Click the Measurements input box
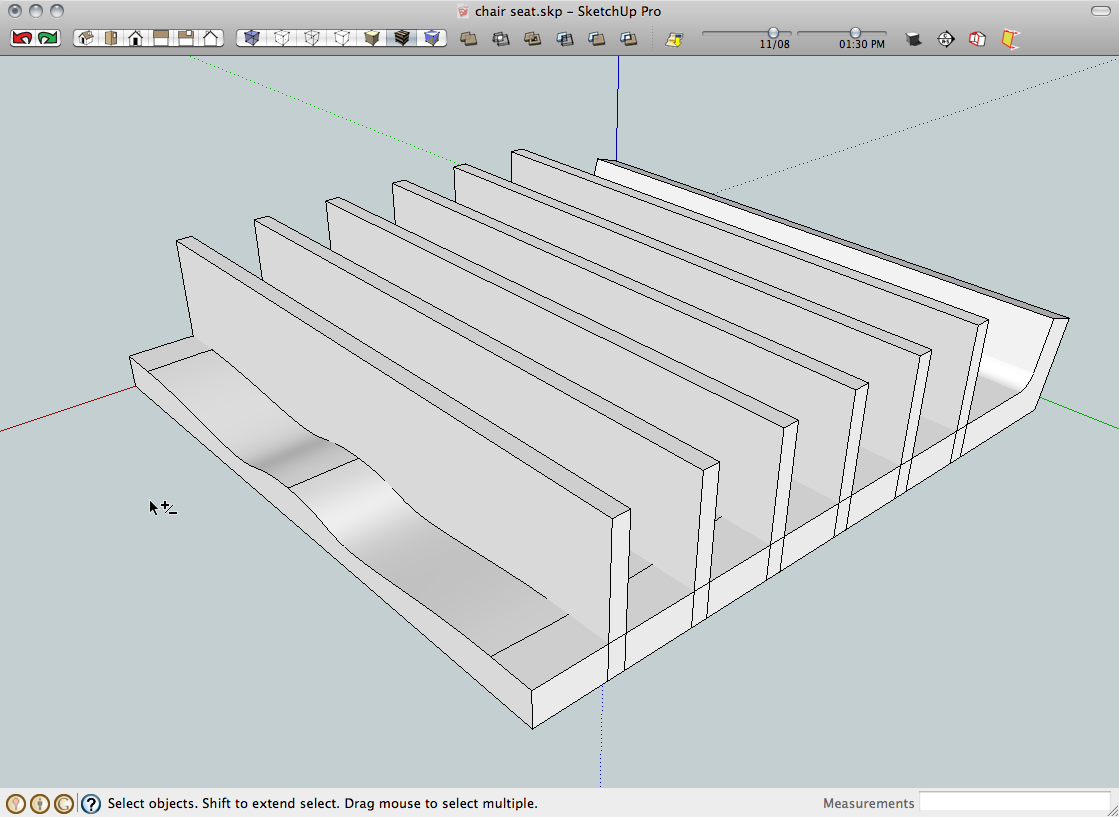Image resolution: width=1119 pixels, height=817 pixels. click(1014, 802)
